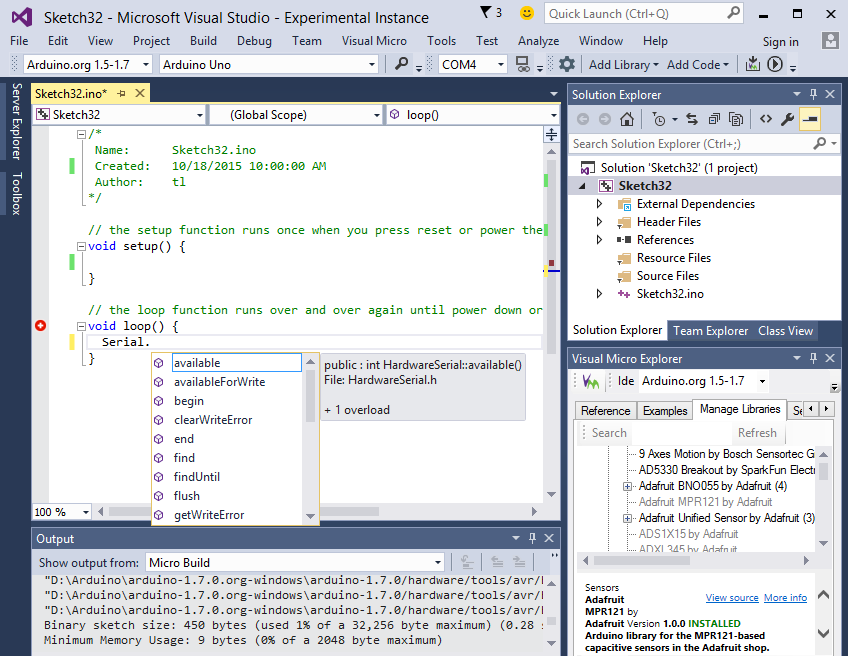Viewport: 848px width, 656px height.
Task: Click the last icon in the Output toolbar
Action: (x=519, y=562)
